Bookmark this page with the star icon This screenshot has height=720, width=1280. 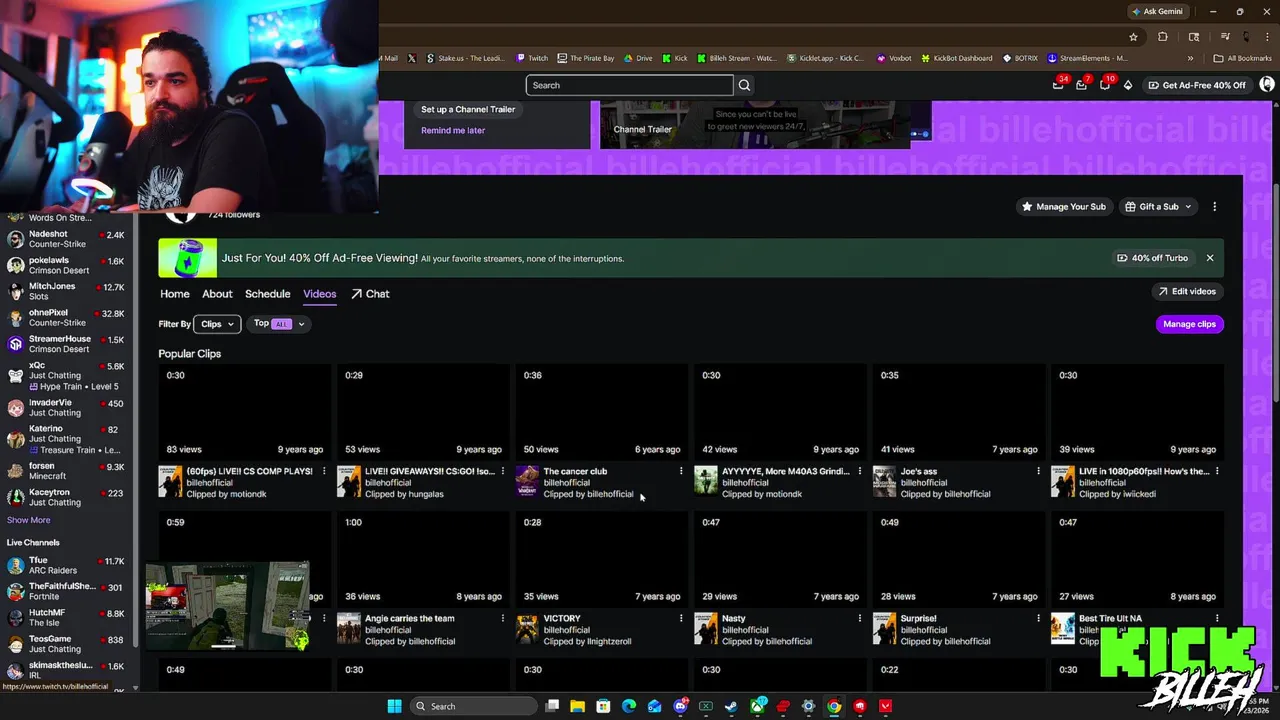[1133, 37]
